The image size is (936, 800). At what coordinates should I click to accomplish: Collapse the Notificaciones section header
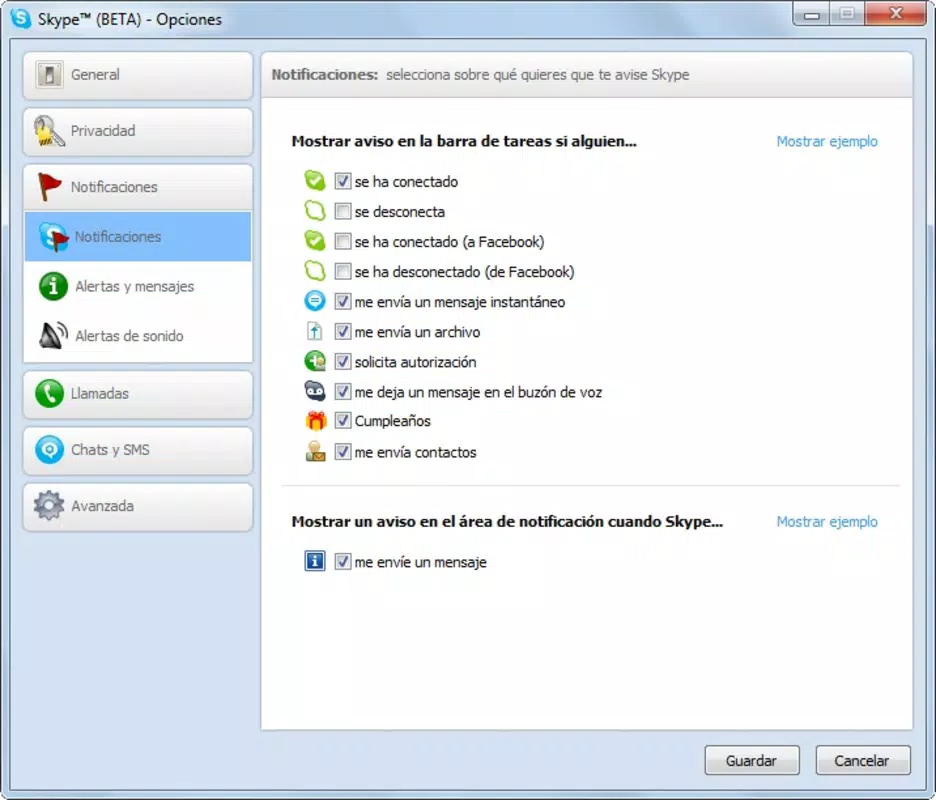pos(138,187)
